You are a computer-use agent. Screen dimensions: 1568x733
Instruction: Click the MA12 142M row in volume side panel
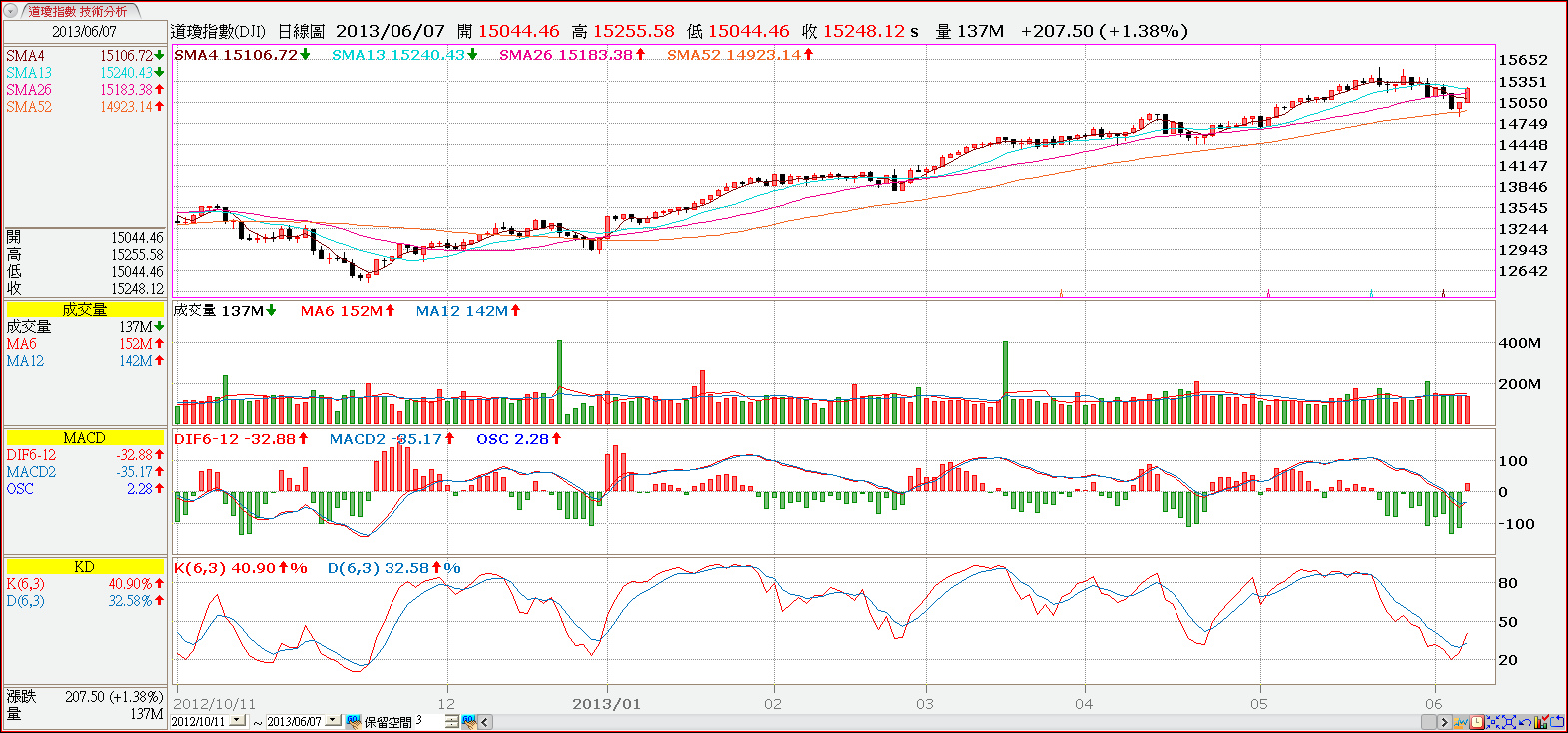[x=85, y=361]
